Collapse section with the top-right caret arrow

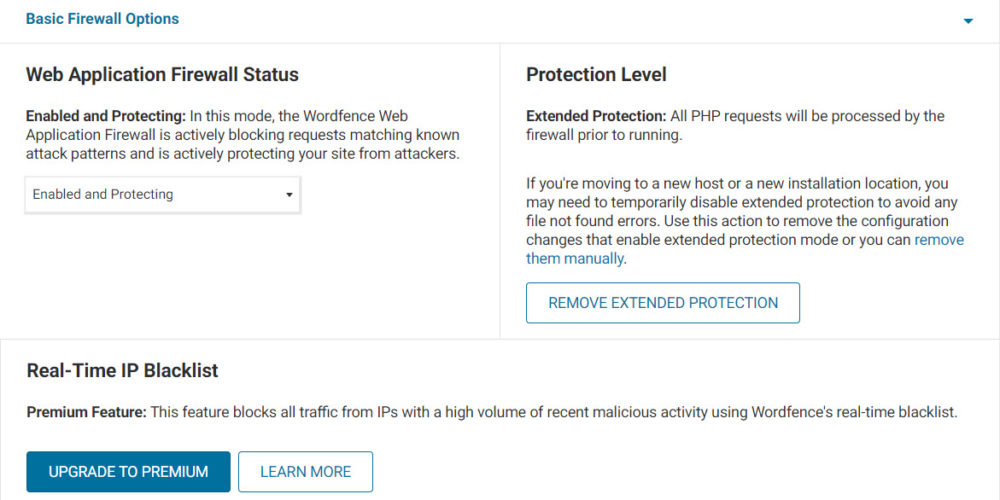(x=968, y=21)
